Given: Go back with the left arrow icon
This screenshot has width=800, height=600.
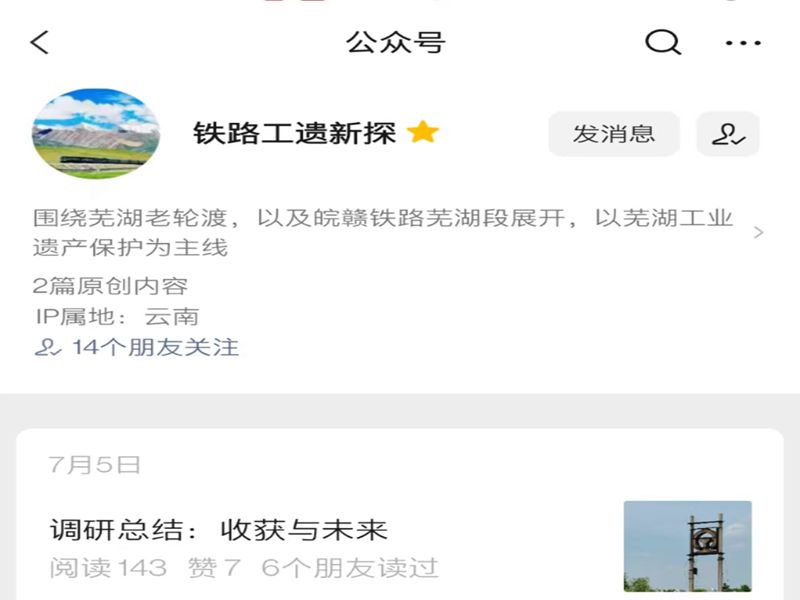Looking at the screenshot, I should (x=39, y=42).
